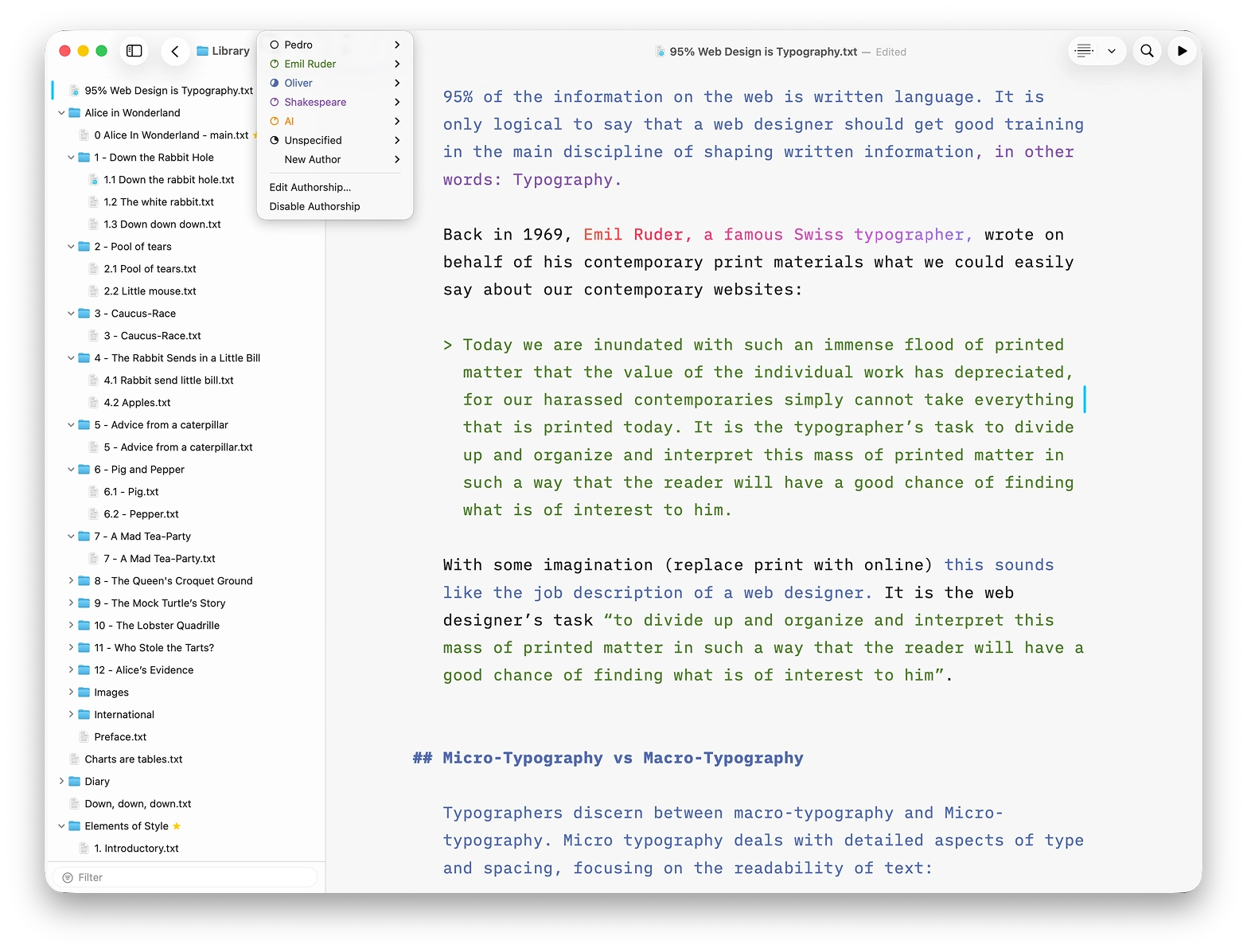Select the Oliver author color entry

(335, 83)
